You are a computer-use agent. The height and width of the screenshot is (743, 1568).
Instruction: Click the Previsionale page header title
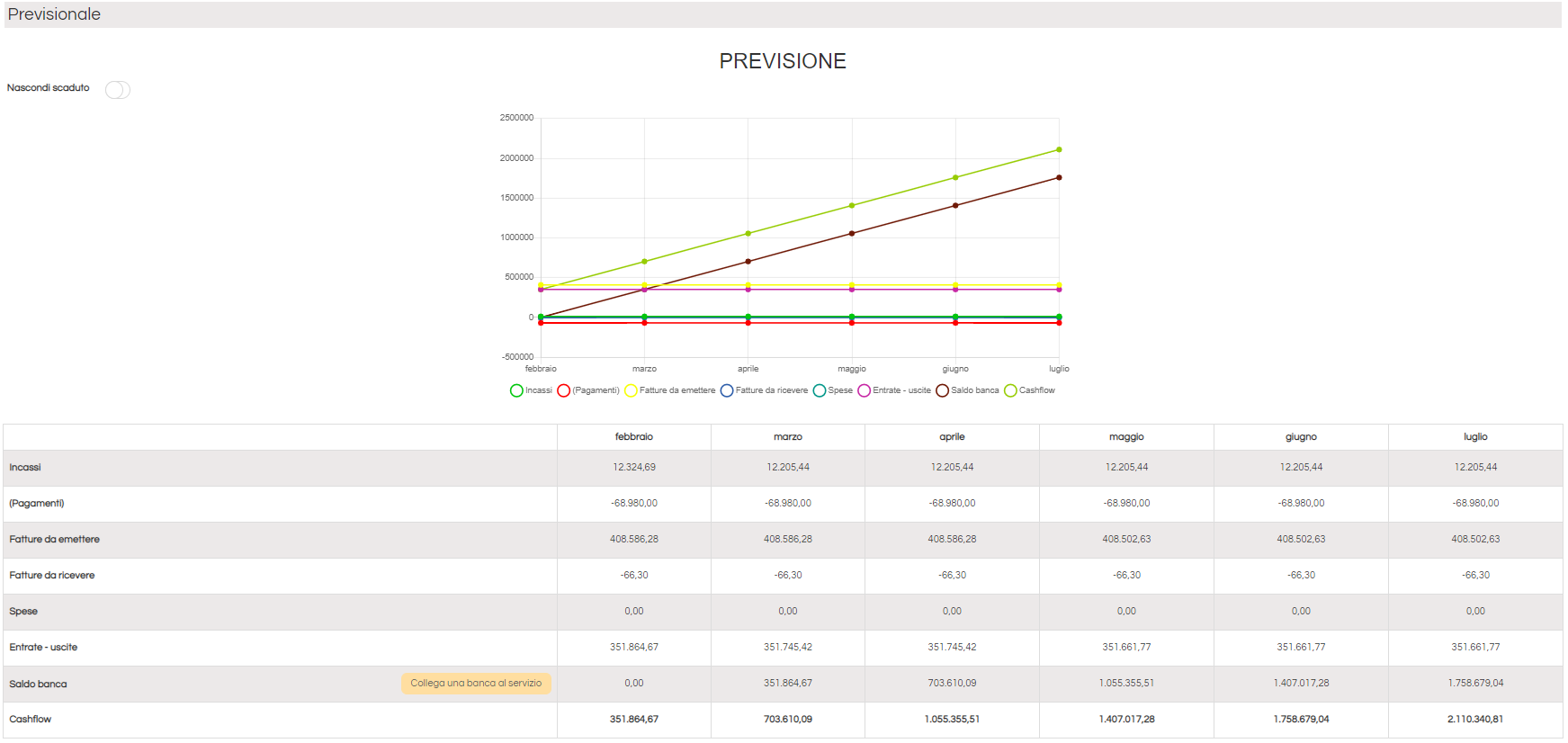pyautogui.click(x=54, y=14)
